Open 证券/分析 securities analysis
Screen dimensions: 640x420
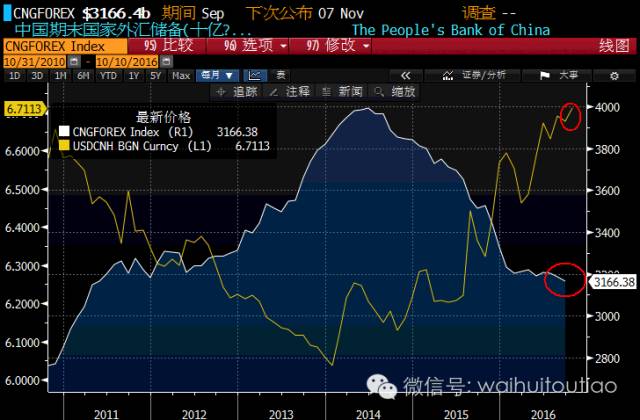click(473, 76)
